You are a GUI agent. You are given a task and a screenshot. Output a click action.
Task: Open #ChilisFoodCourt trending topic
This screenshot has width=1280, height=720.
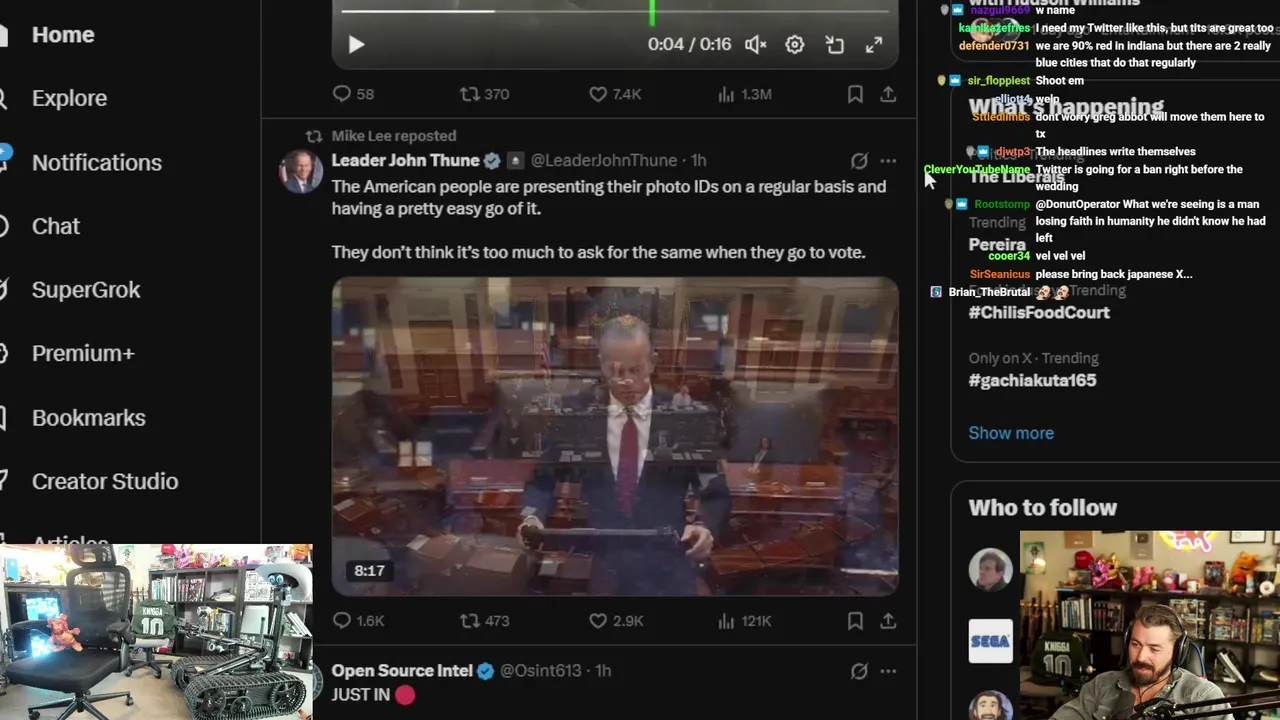pos(1039,312)
